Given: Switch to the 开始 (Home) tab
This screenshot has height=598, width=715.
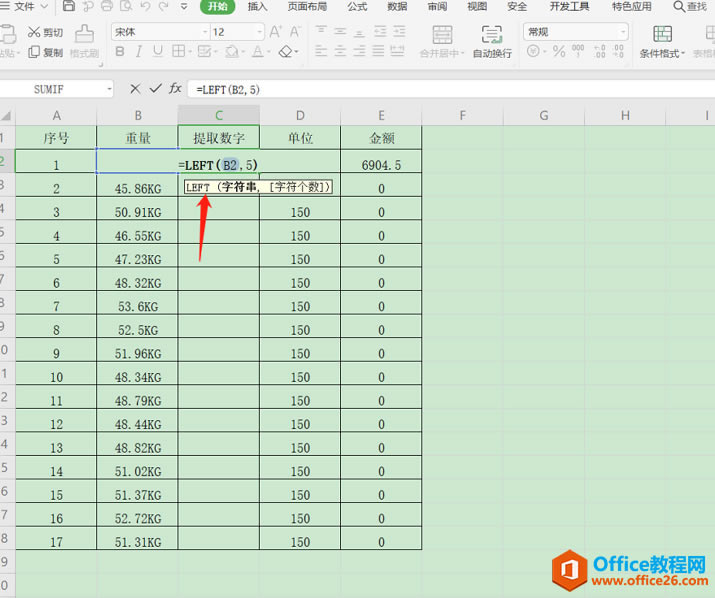Looking at the screenshot, I should tap(218, 6).
